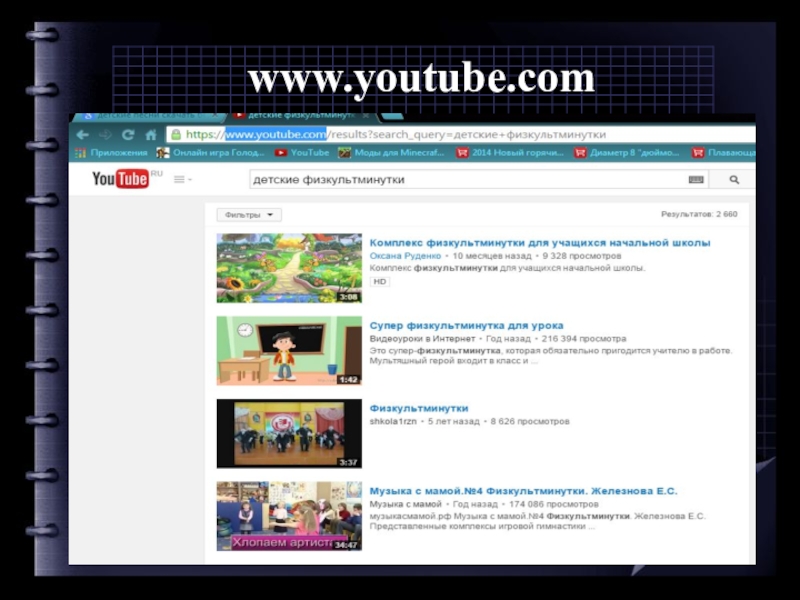Switch to the детские песни скачать tab
800x600 pixels.
click(x=148, y=117)
